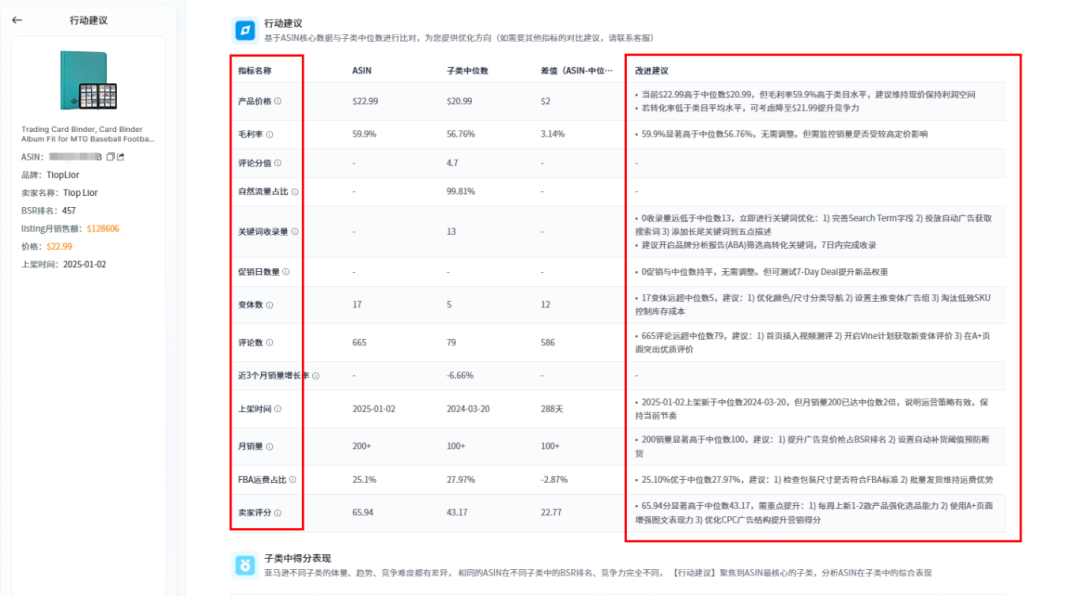Click the median review count 79

click(x=451, y=342)
